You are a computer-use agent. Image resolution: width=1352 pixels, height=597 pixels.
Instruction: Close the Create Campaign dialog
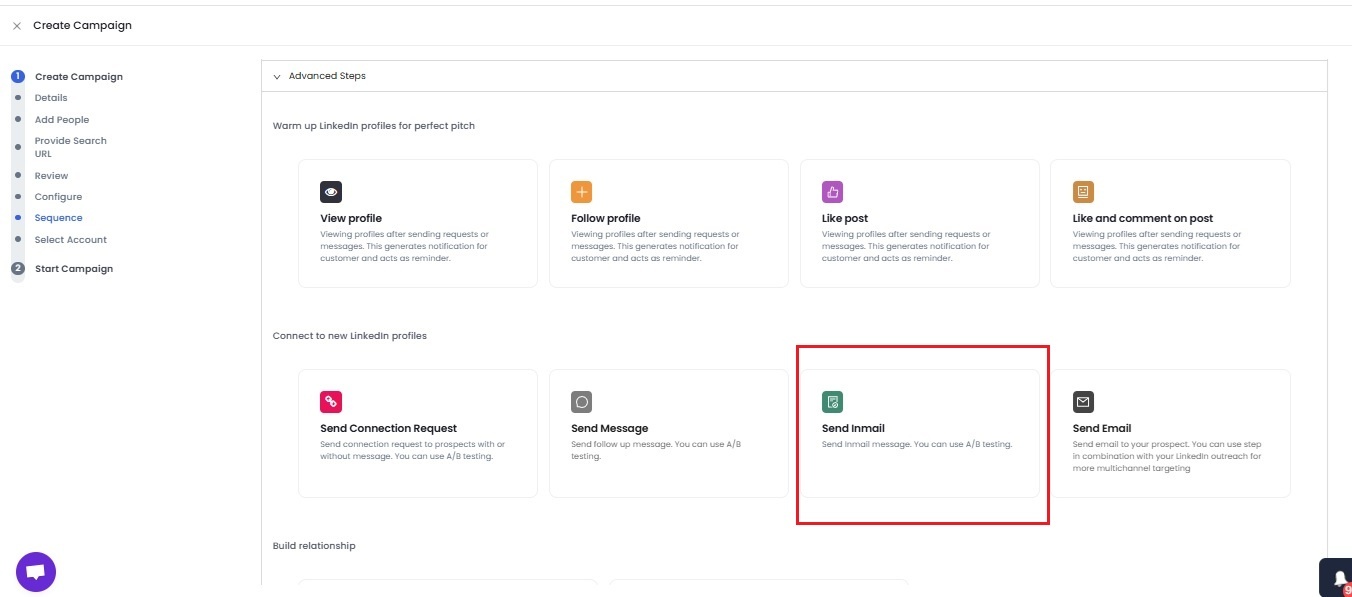(17, 26)
